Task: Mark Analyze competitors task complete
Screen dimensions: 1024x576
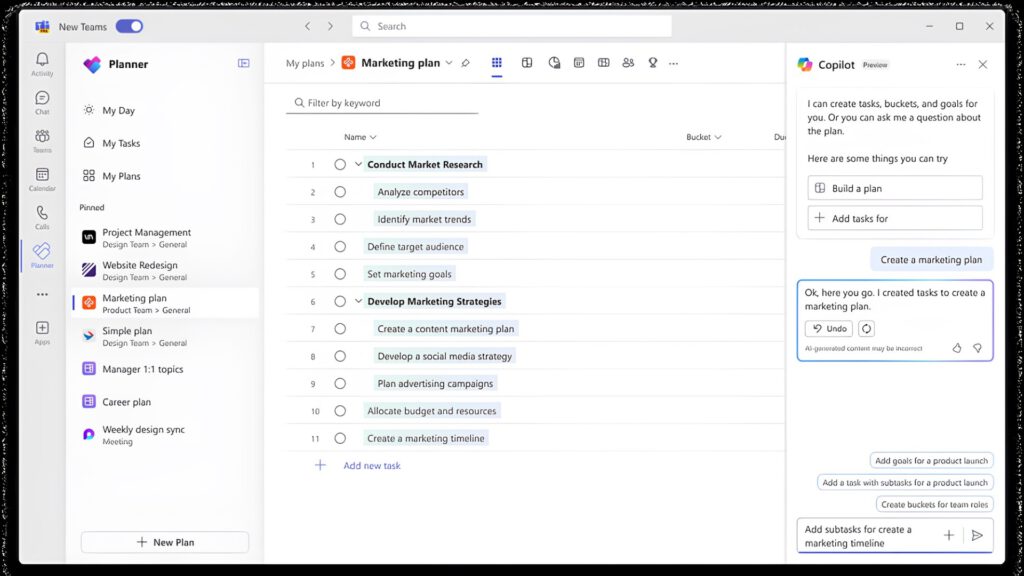Action: pyautogui.click(x=340, y=192)
